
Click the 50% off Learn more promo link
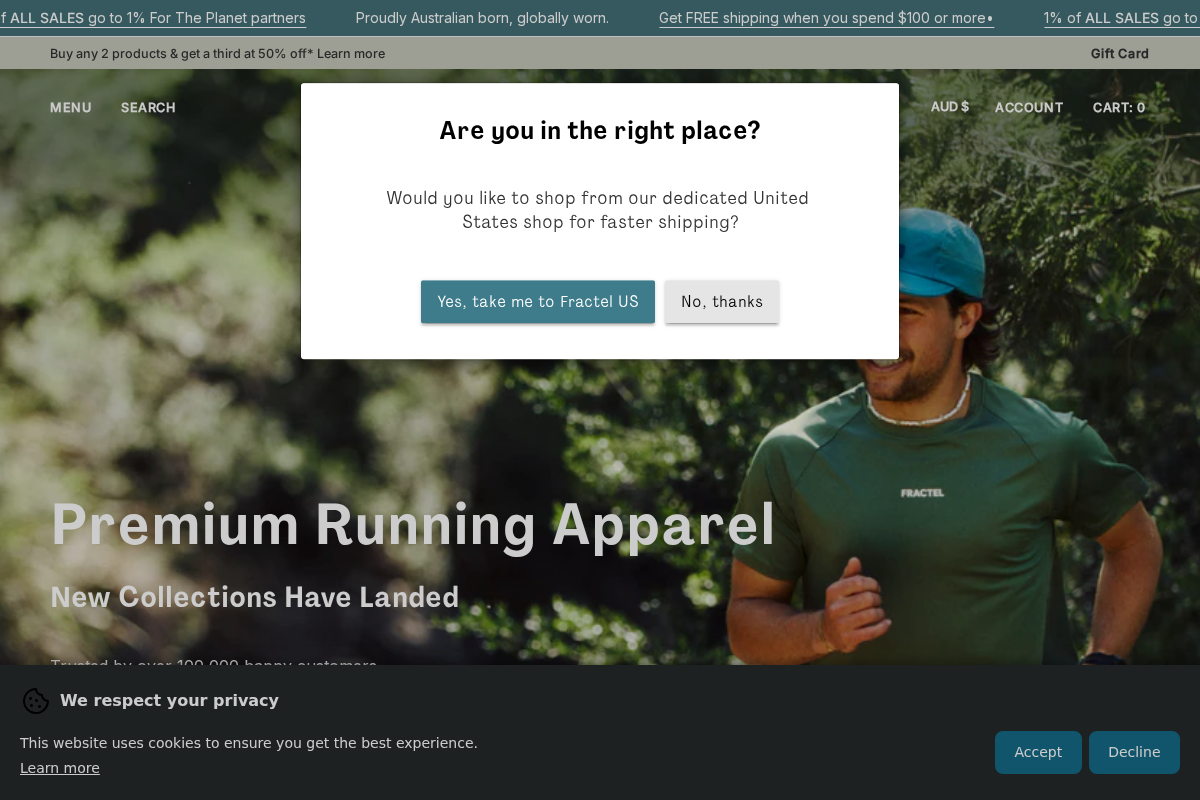point(217,53)
